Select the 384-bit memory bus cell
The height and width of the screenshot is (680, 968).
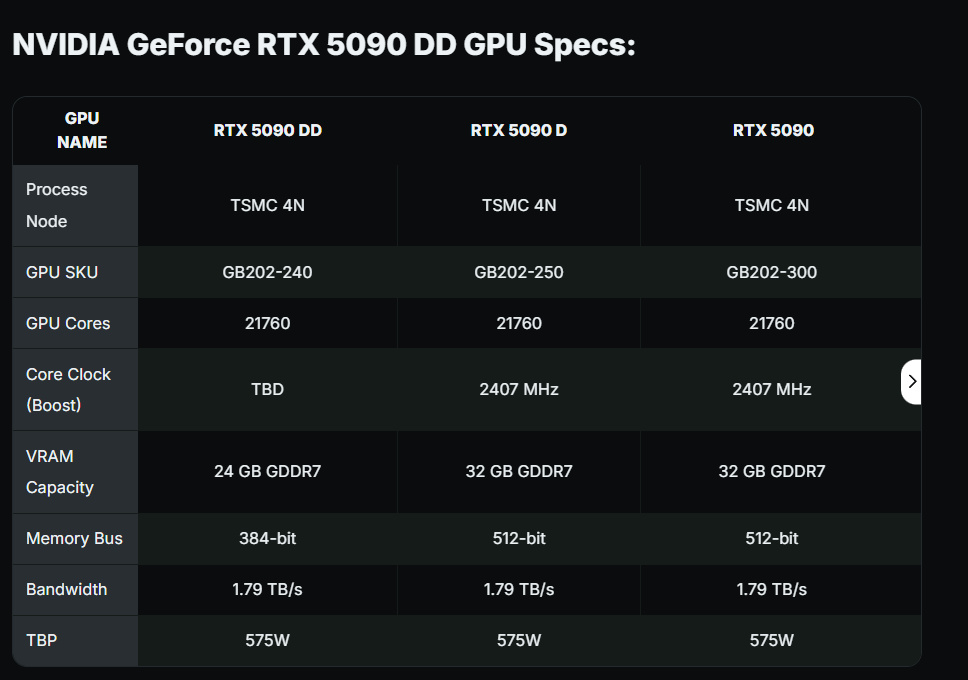[x=267, y=538]
